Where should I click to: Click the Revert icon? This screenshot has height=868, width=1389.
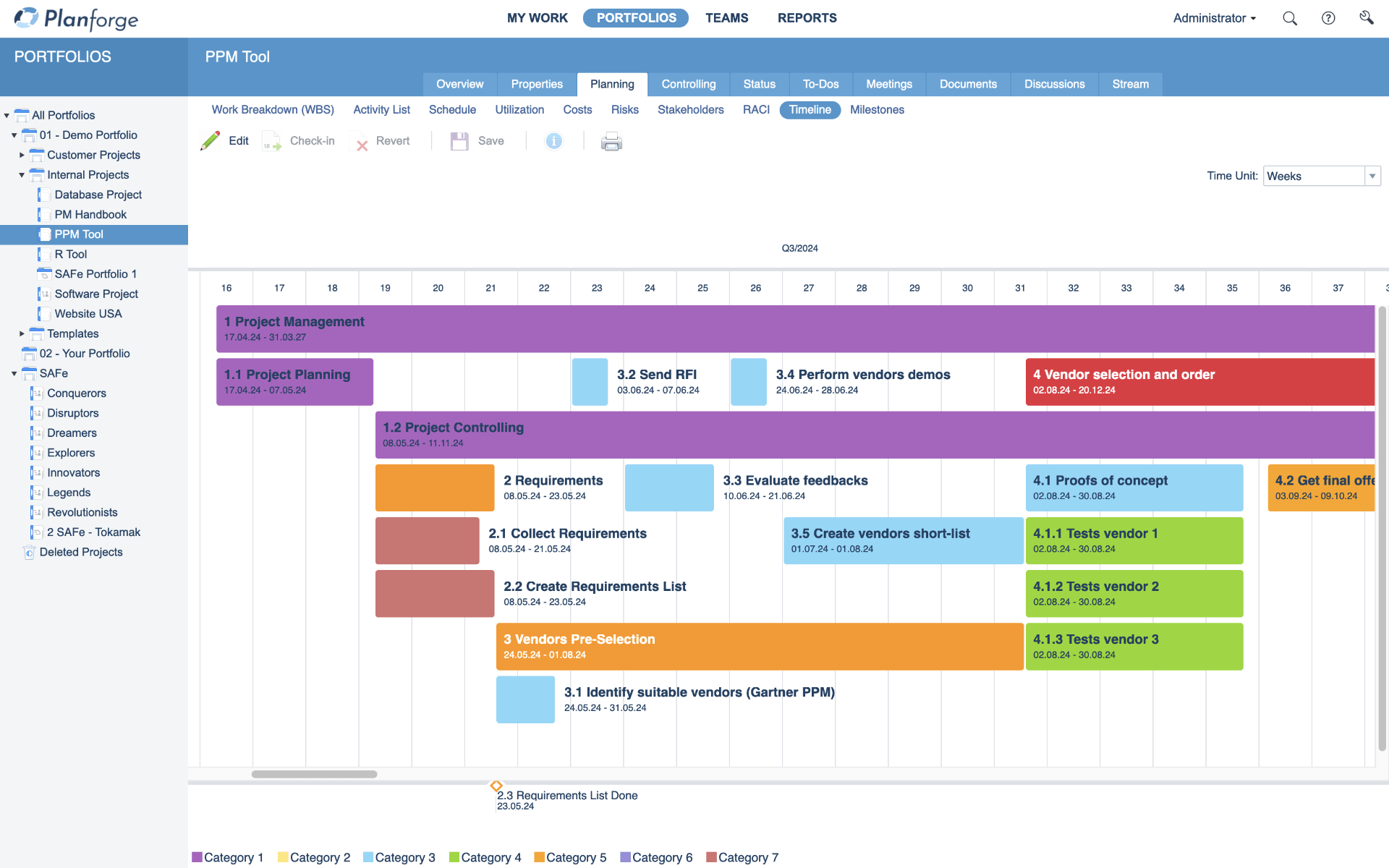click(362, 141)
